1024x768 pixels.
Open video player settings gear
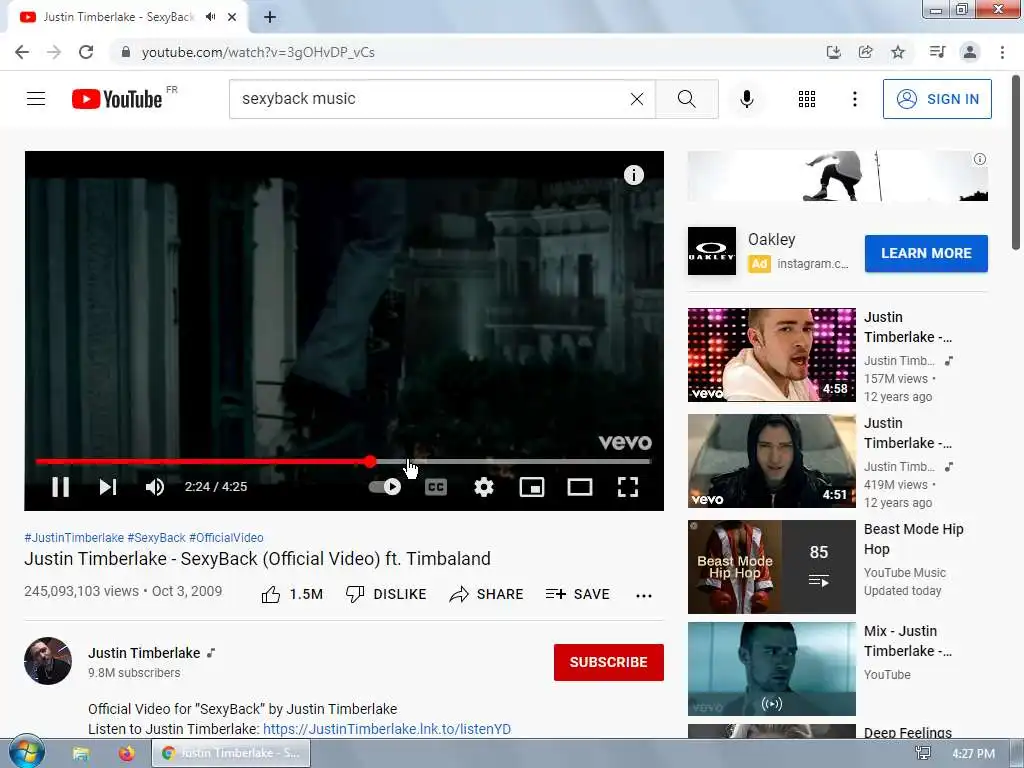pyautogui.click(x=484, y=487)
